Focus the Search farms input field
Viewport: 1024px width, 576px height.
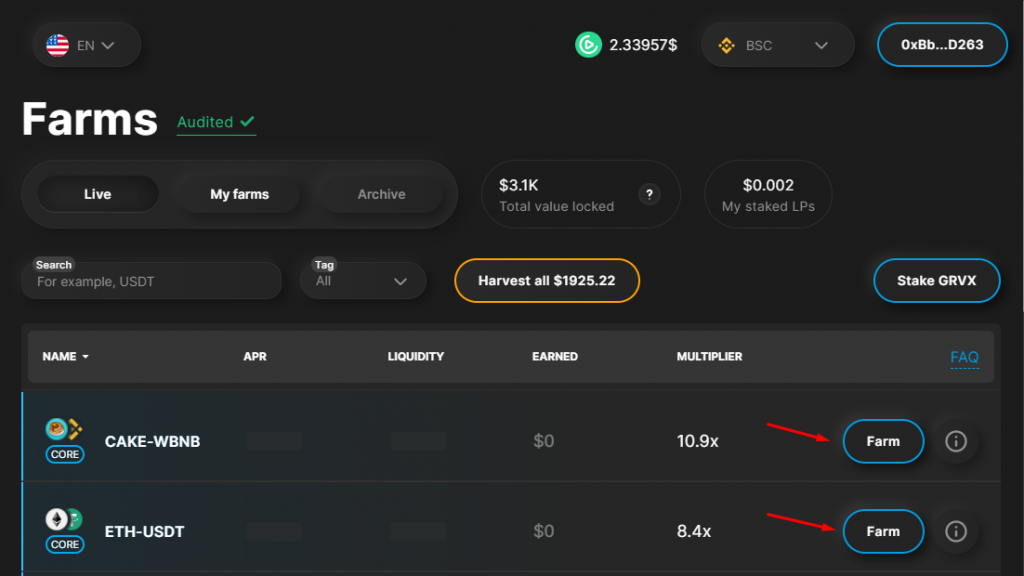click(151, 282)
